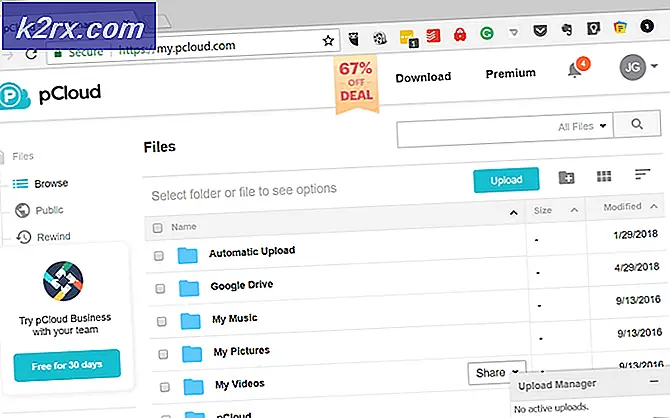Check the Automatic Upload row checkbox
This screenshot has height=418, width=670.
pyautogui.click(x=159, y=256)
